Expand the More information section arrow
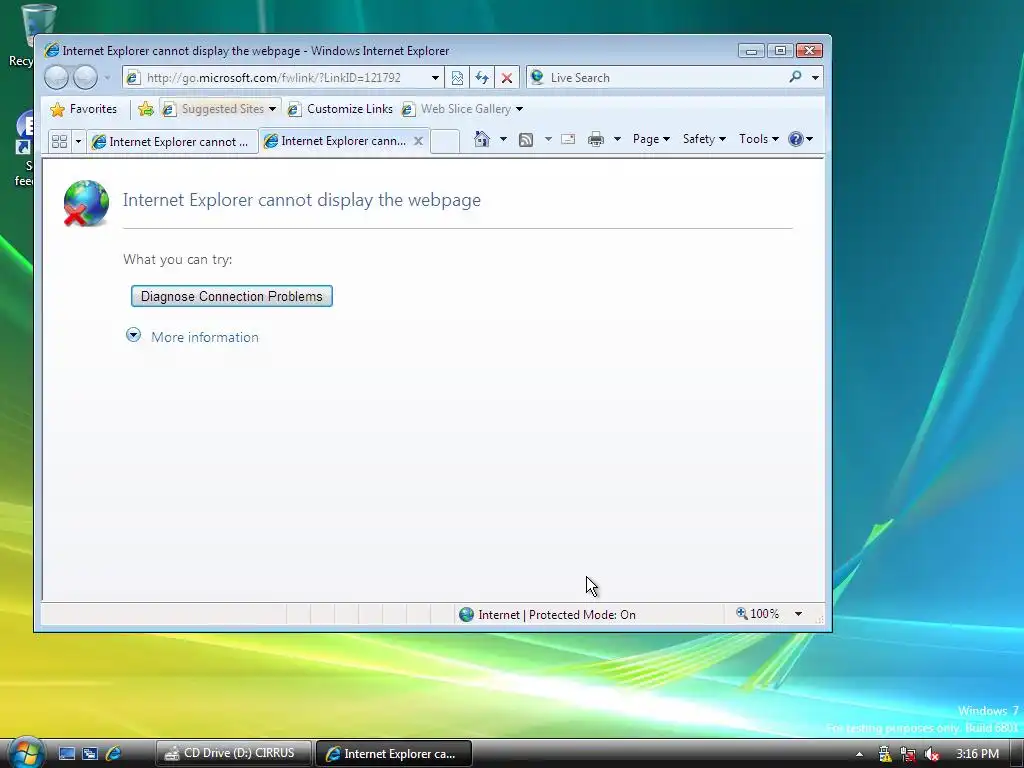The height and width of the screenshot is (768, 1024). click(133, 335)
